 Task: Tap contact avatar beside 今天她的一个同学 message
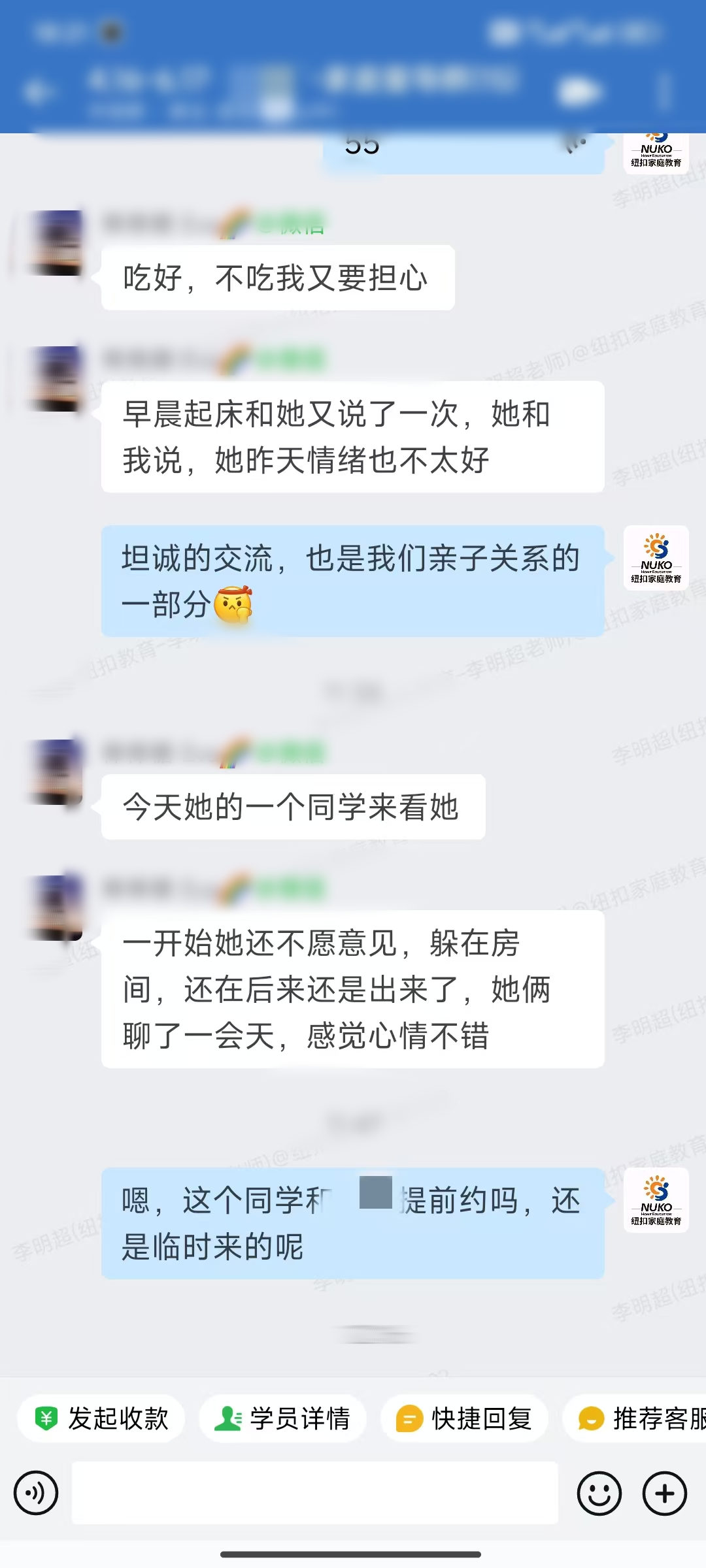57,772
